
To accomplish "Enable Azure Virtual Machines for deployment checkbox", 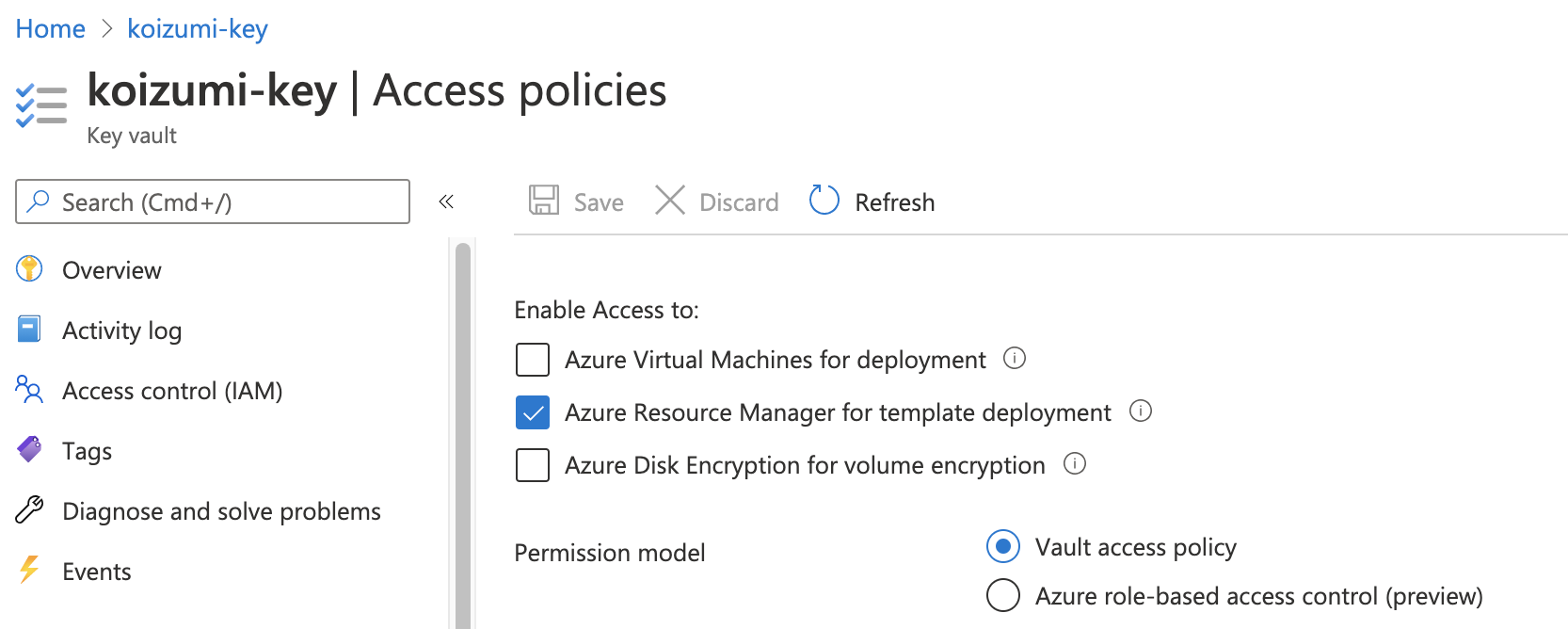I will pos(533,360).
